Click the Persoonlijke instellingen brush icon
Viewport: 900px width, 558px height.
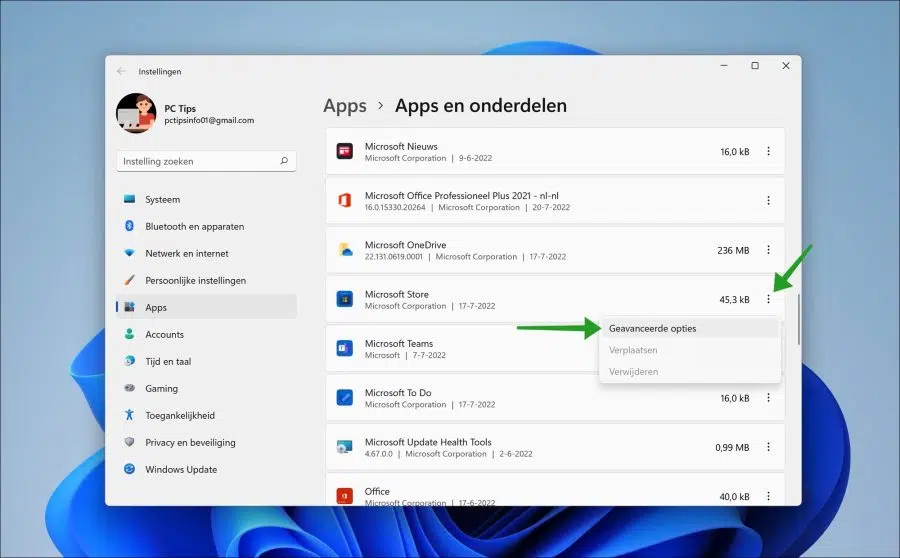pos(130,280)
